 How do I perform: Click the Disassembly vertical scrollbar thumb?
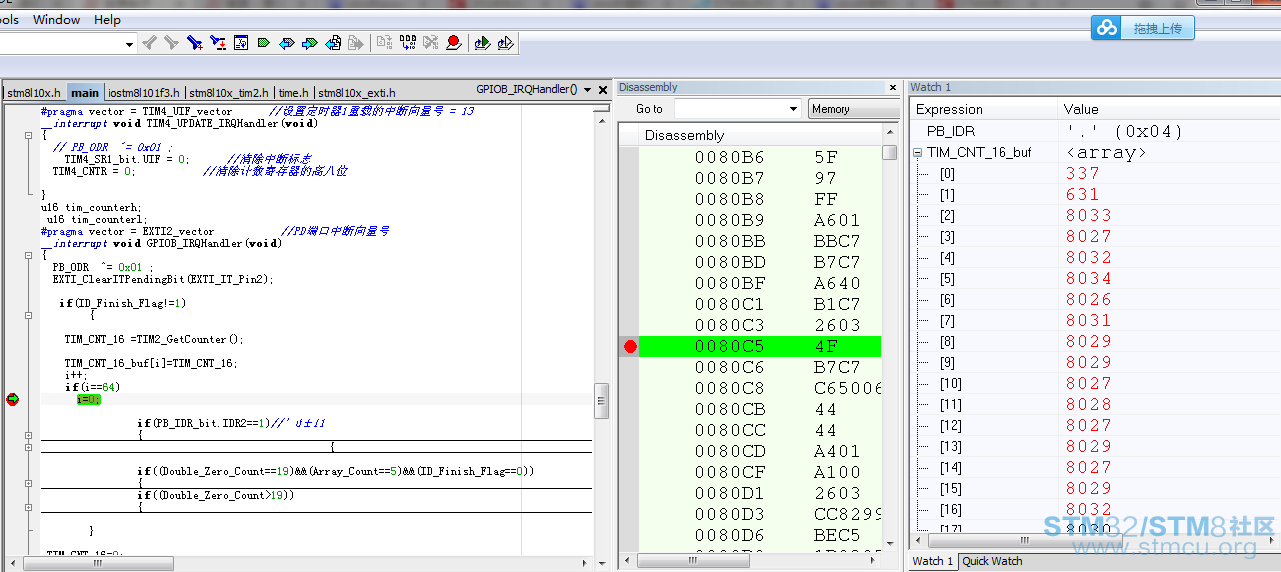click(890, 153)
